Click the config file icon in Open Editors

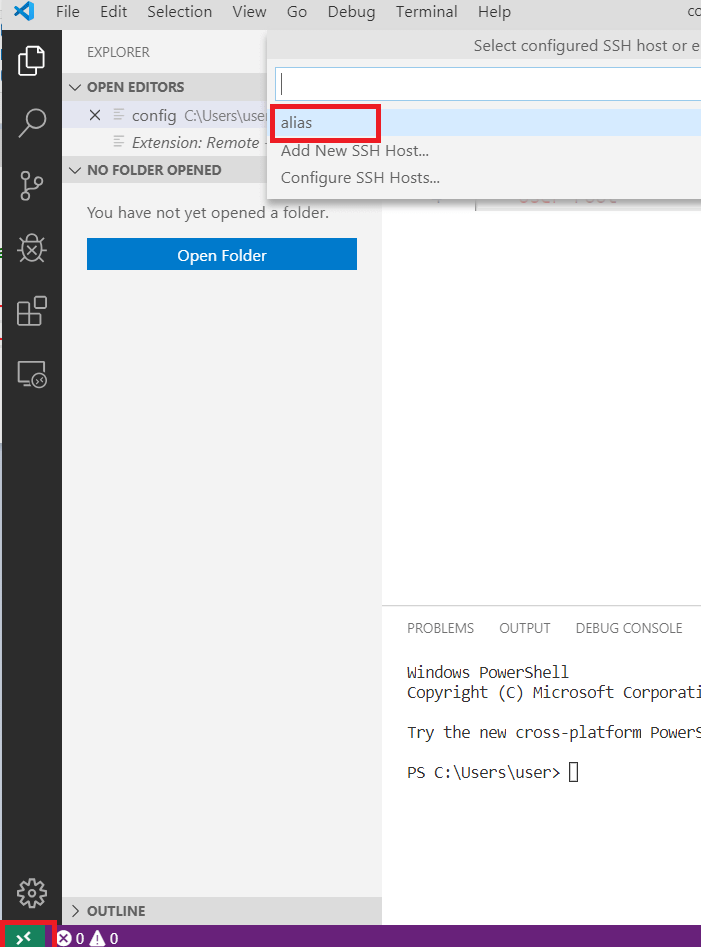point(119,115)
